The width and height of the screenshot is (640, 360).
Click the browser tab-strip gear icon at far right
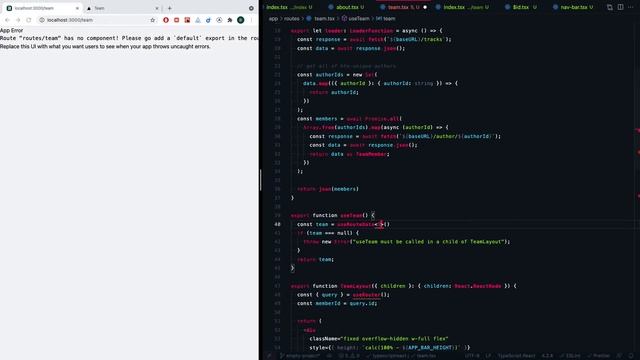(251, 8)
